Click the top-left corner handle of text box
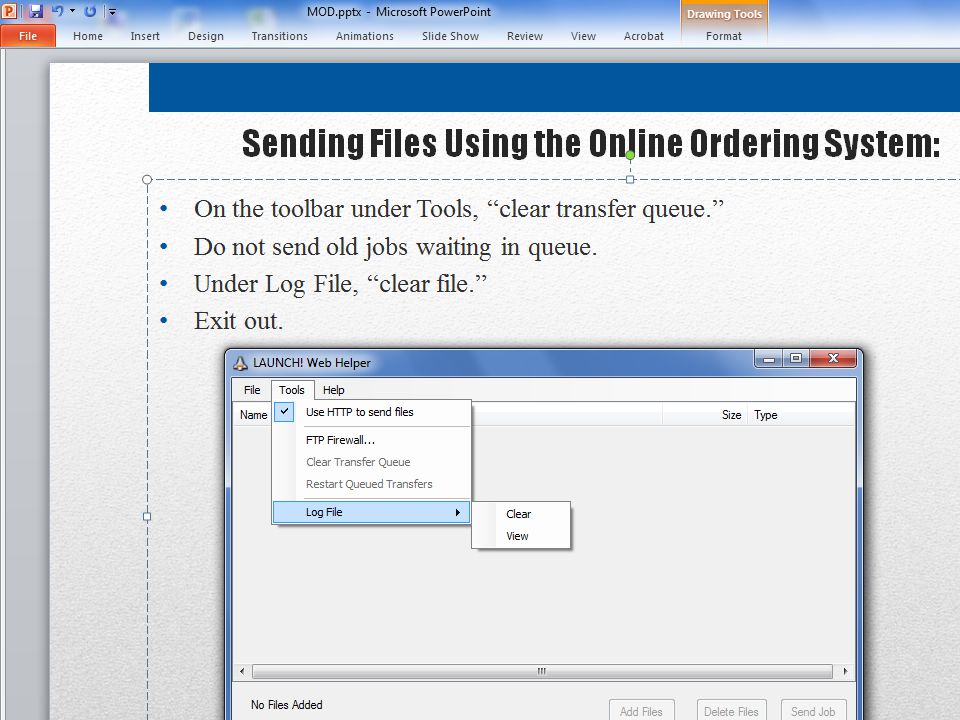Viewport: 960px width, 720px height. tap(147, 179)
